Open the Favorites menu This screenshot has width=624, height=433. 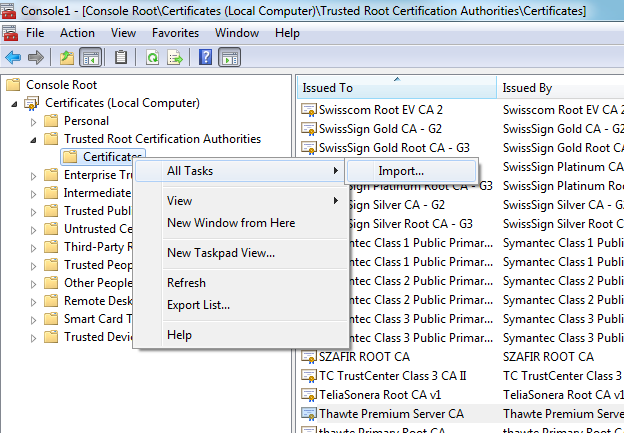point(175,33)
